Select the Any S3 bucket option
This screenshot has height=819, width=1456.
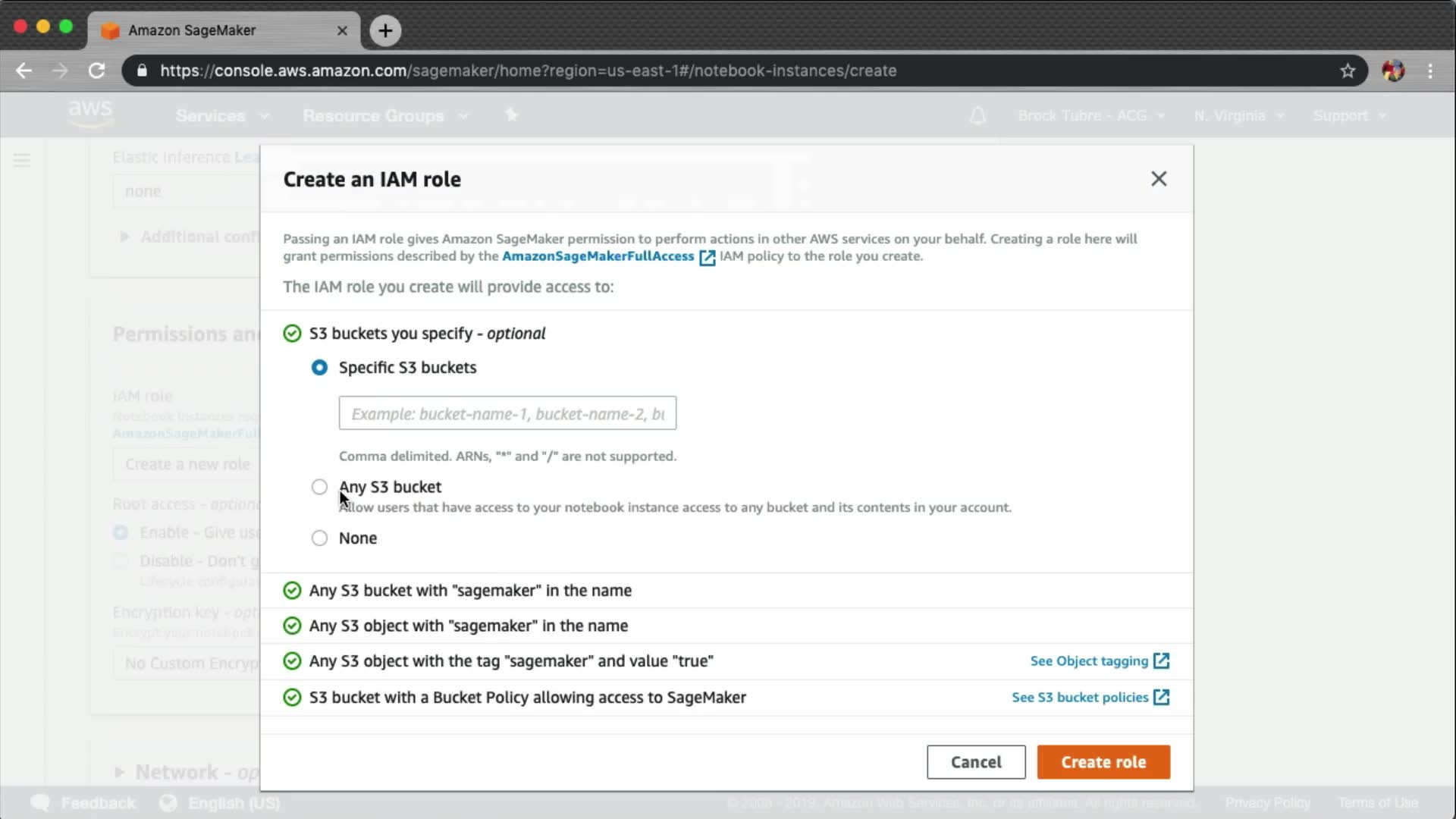tap(319, 487)
